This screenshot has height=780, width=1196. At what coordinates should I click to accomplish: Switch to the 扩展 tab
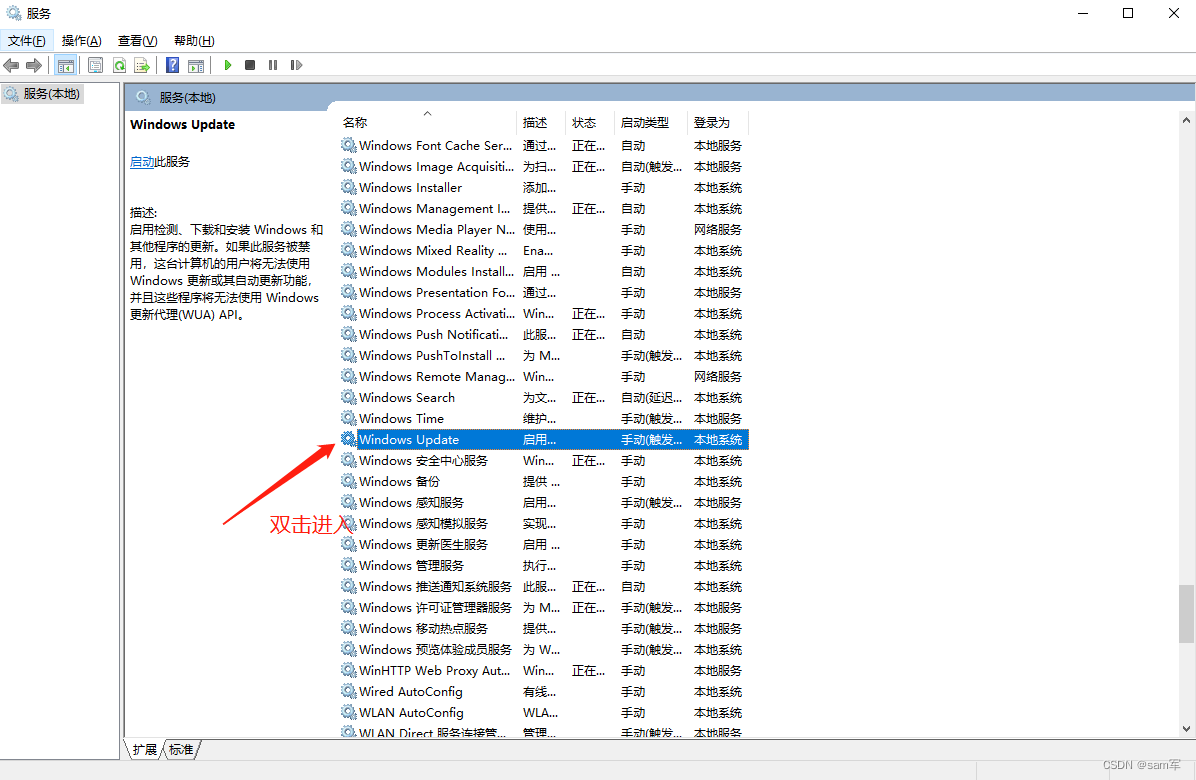144,750
